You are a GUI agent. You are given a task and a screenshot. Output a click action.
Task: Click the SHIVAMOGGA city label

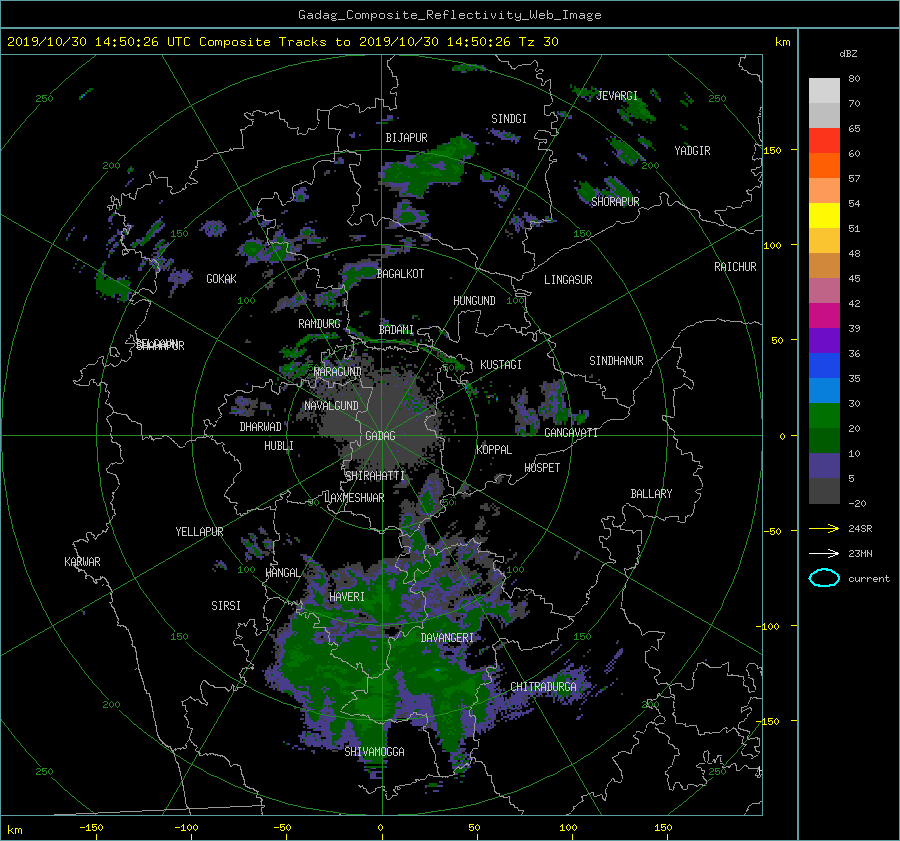[374, 751]
